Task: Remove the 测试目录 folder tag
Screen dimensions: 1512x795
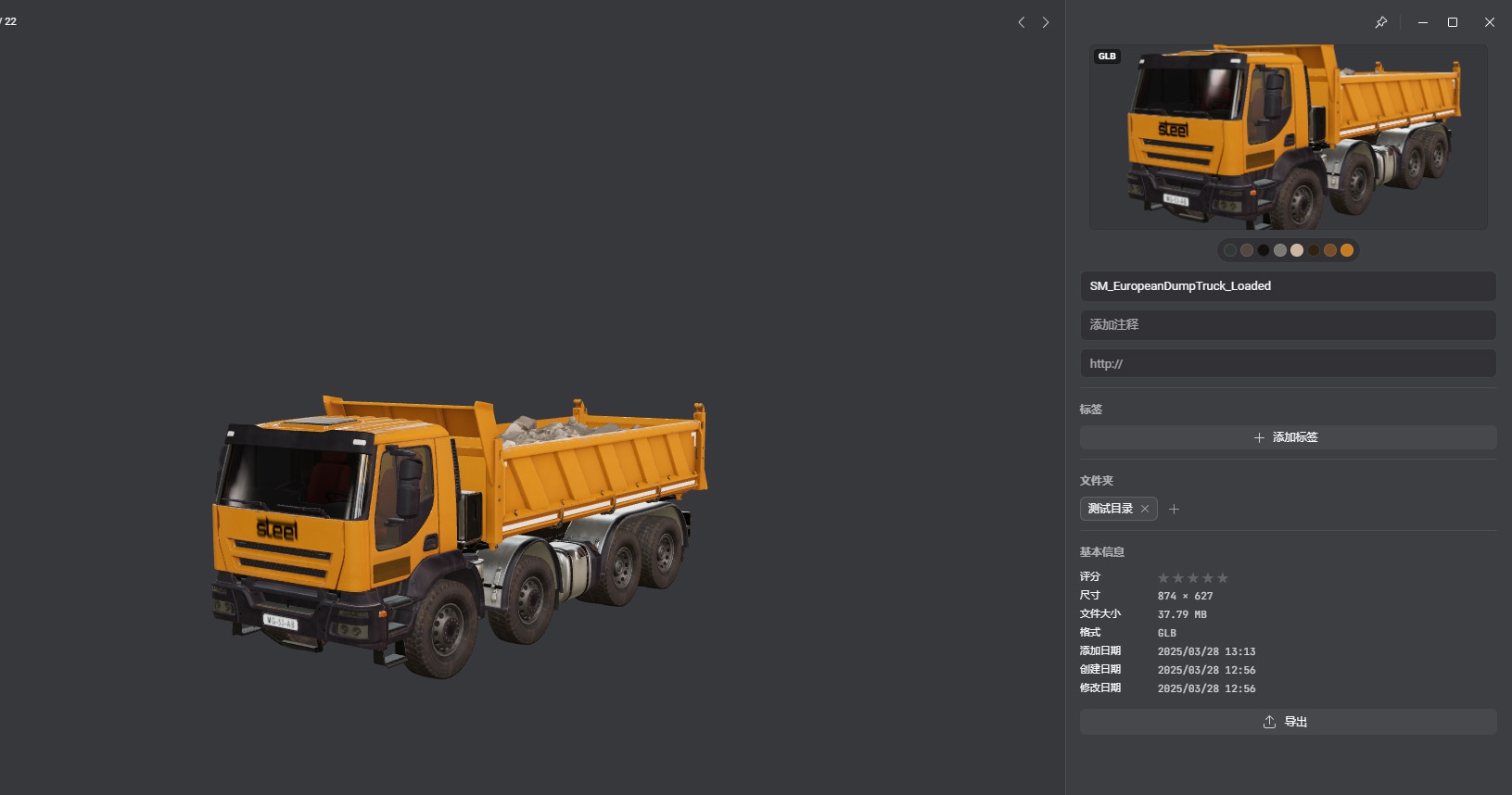Action: click(1145, 509)
